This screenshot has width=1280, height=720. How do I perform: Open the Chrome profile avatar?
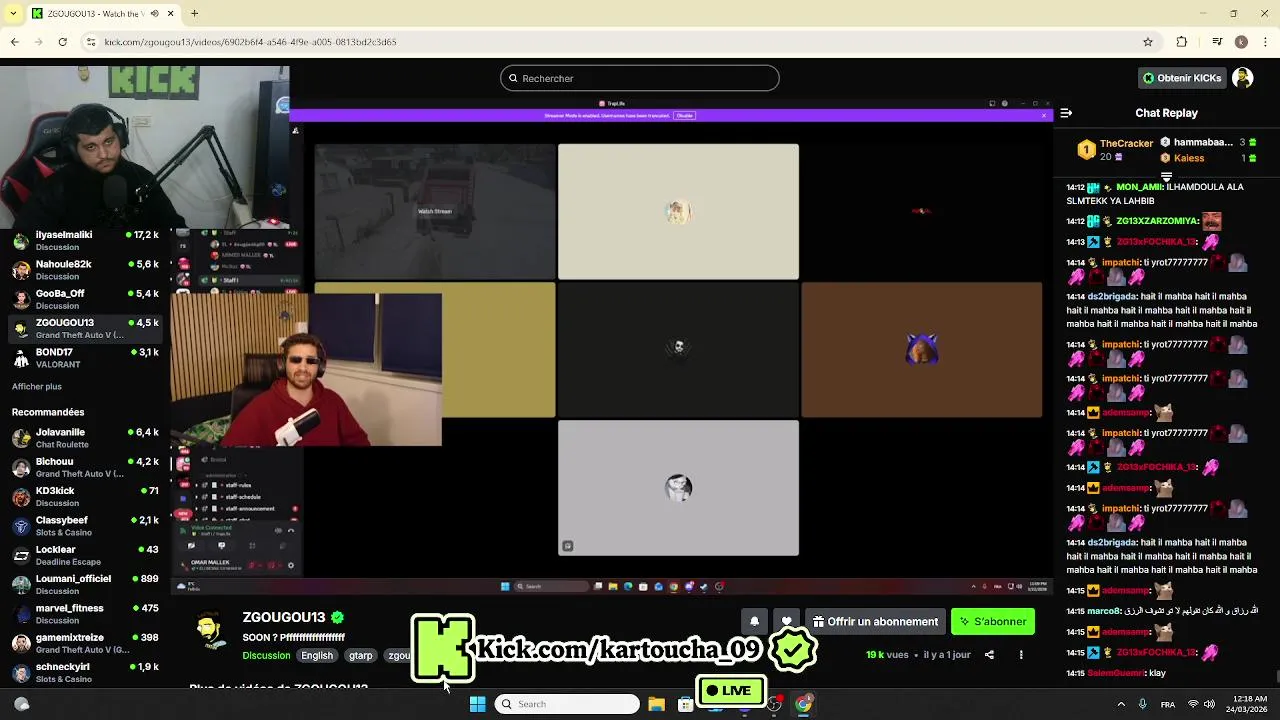pos(1241,42)
